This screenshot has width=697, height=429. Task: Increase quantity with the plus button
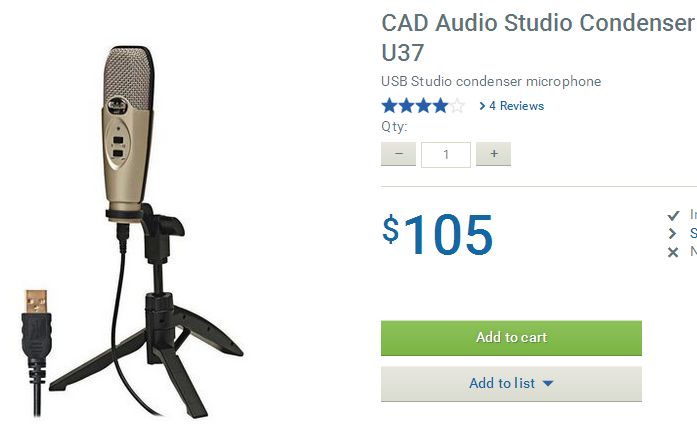(x=493, y=154)
